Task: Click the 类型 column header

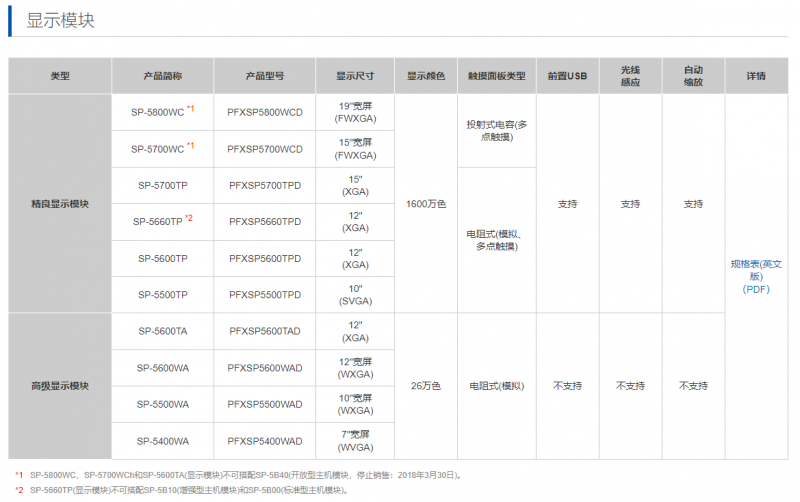Action: [60, 76]
